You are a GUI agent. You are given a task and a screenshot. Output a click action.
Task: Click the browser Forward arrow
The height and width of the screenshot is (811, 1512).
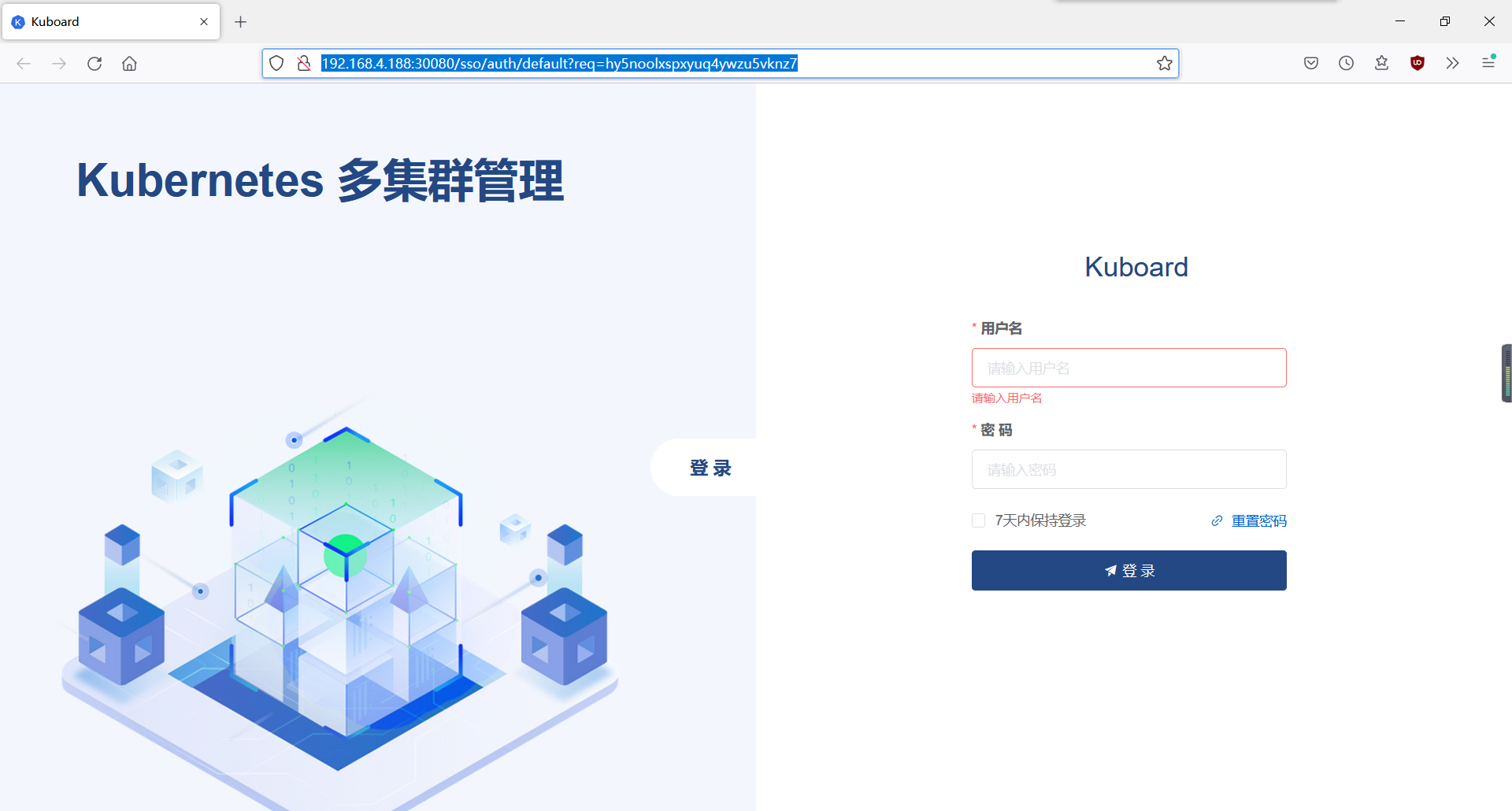(59, 64)
